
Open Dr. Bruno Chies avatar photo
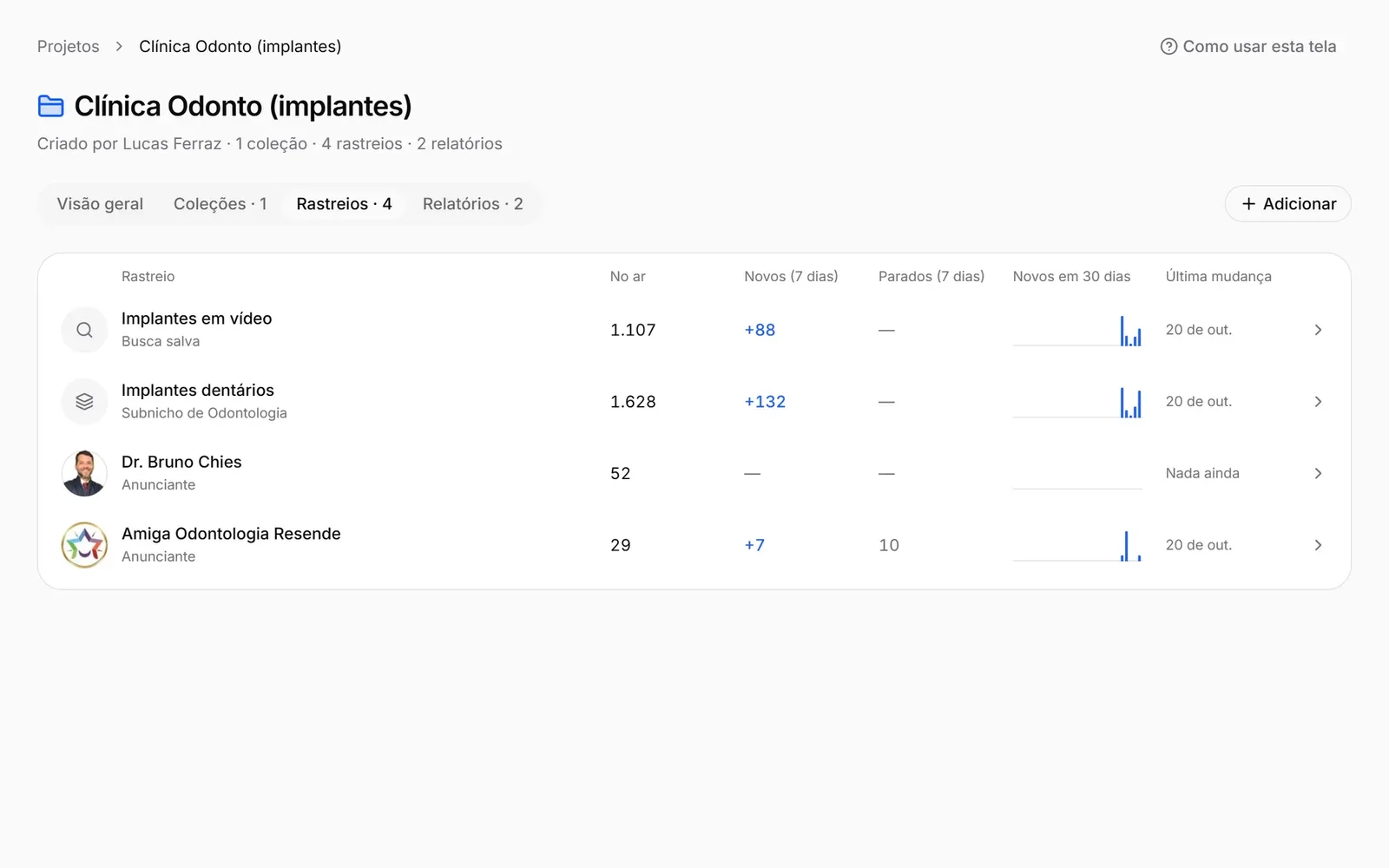pos(84,473)
